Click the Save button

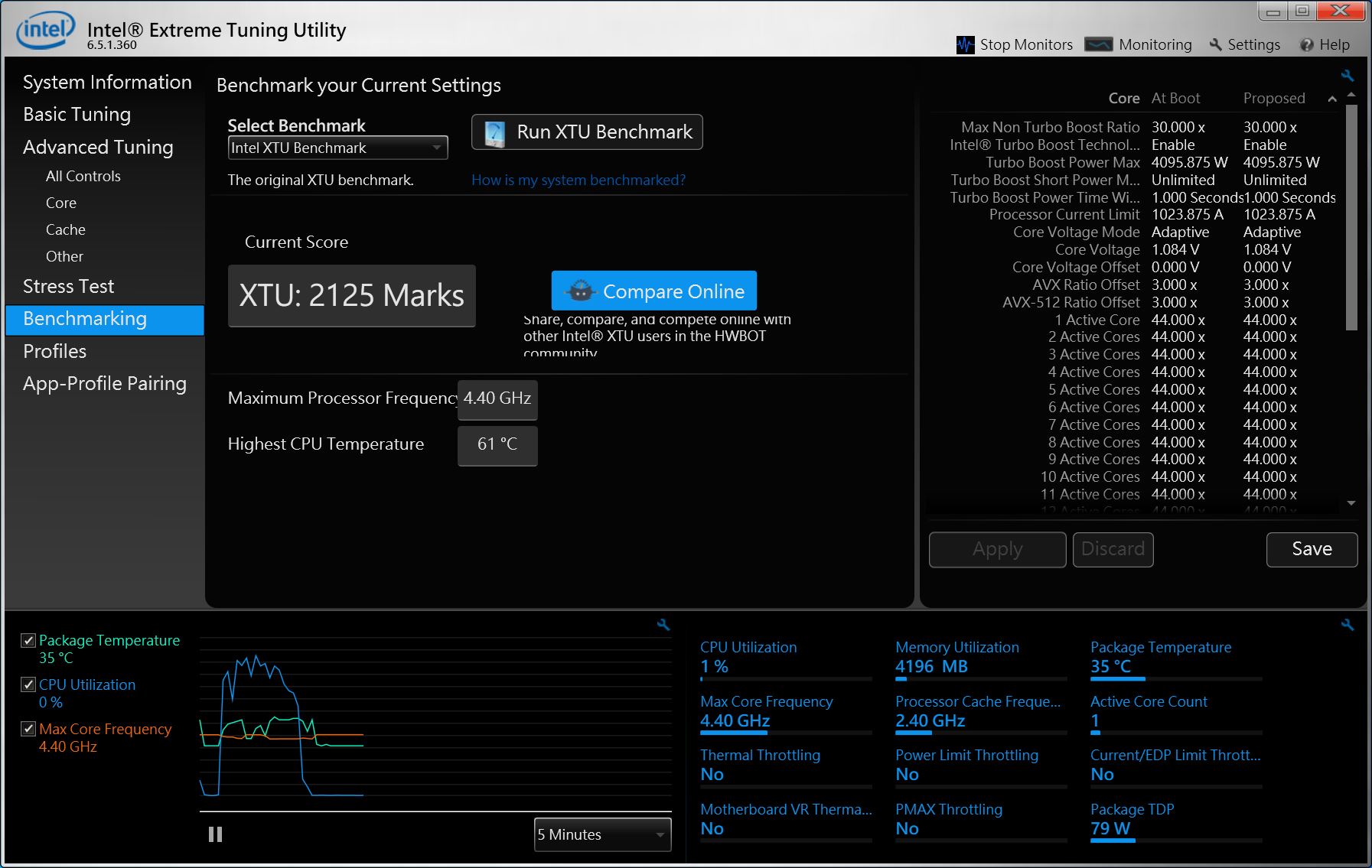pos(1312,549)
